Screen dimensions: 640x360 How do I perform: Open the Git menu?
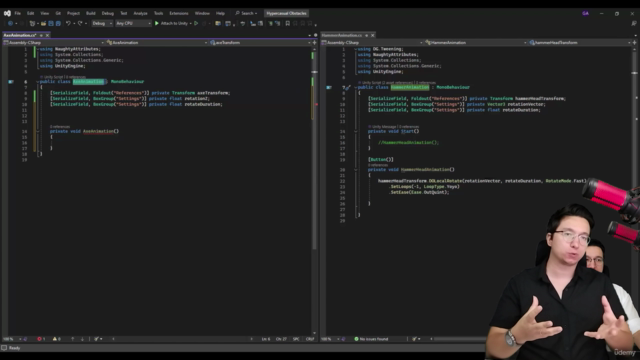click(58, 13)
